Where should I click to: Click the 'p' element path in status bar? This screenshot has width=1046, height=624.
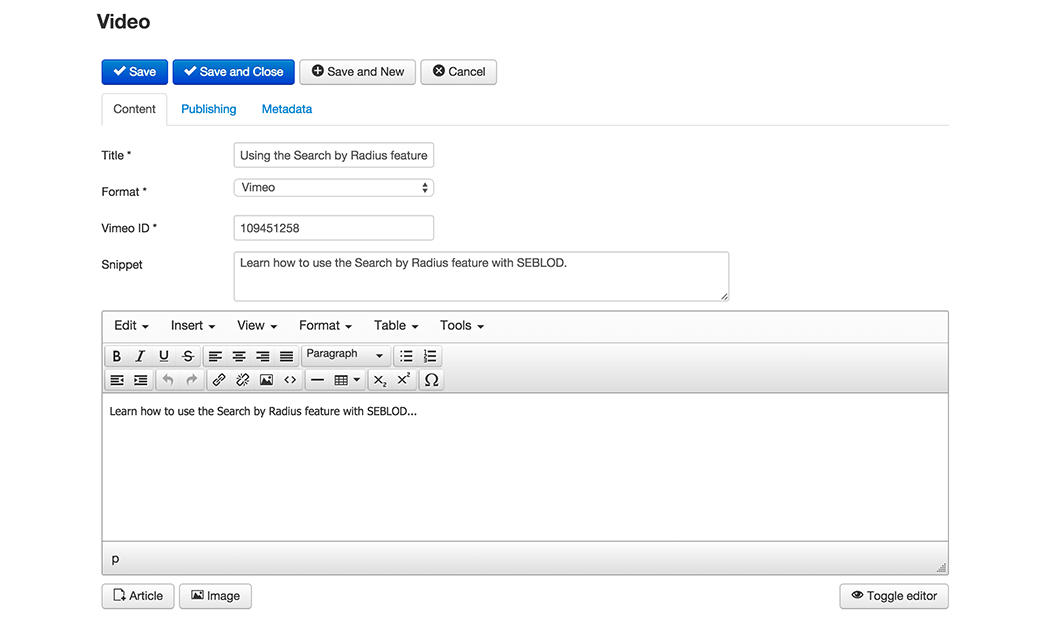pyautogui.click(x=115, y=559)
